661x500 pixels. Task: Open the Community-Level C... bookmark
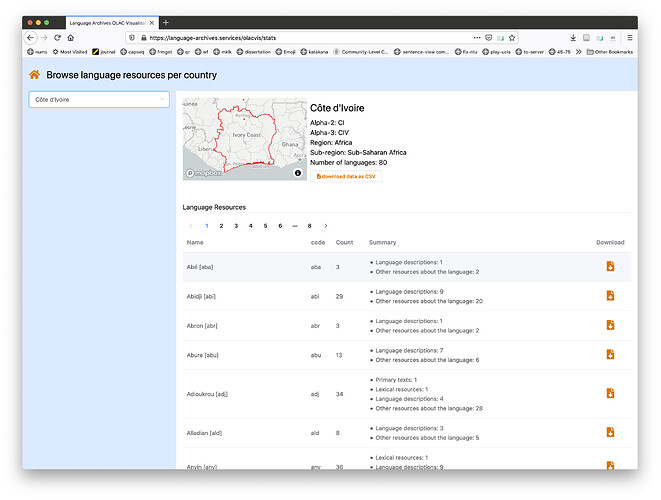pos(361,52)
